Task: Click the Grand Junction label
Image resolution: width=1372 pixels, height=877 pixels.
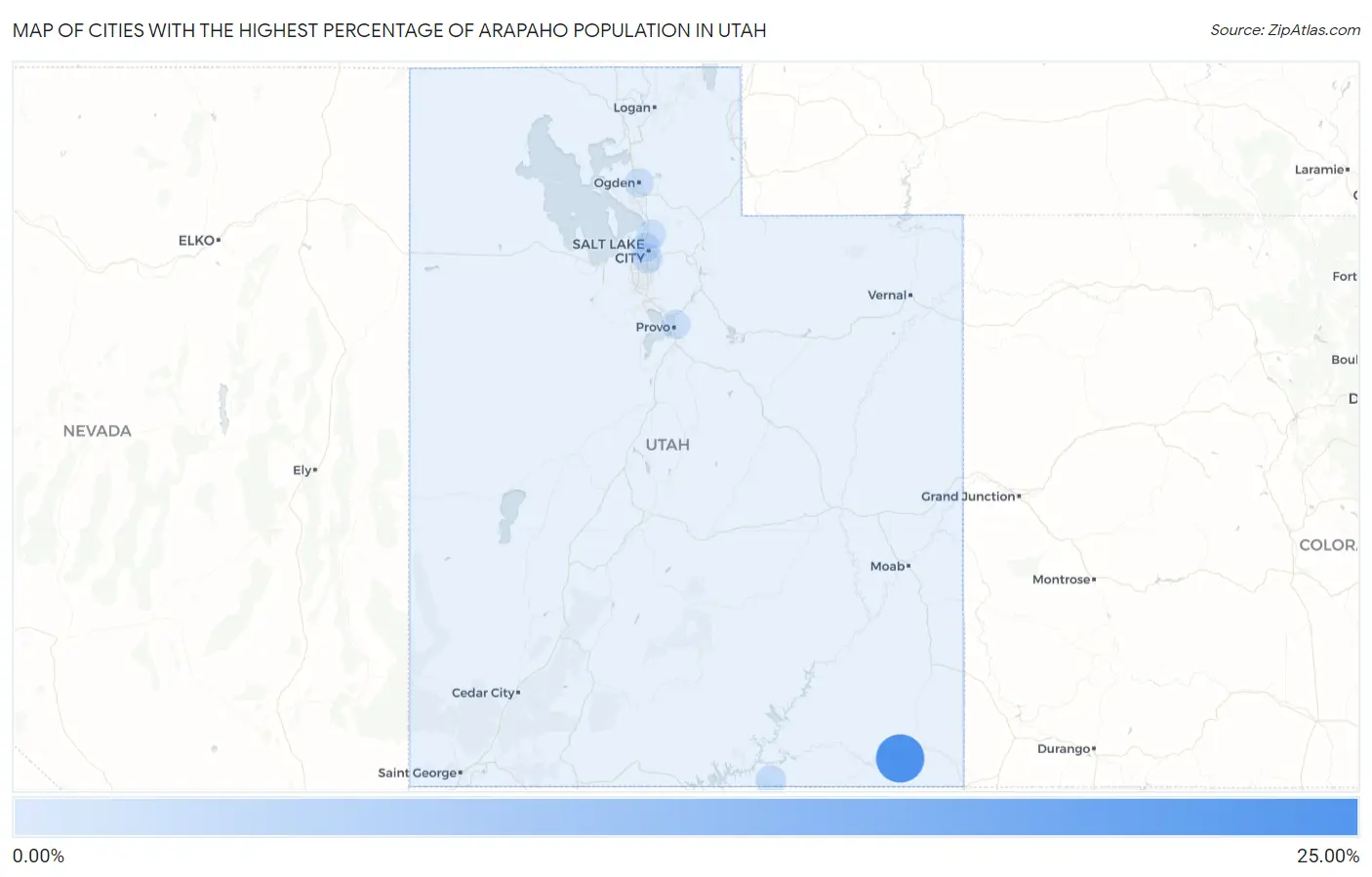Action: pos(971,497)
